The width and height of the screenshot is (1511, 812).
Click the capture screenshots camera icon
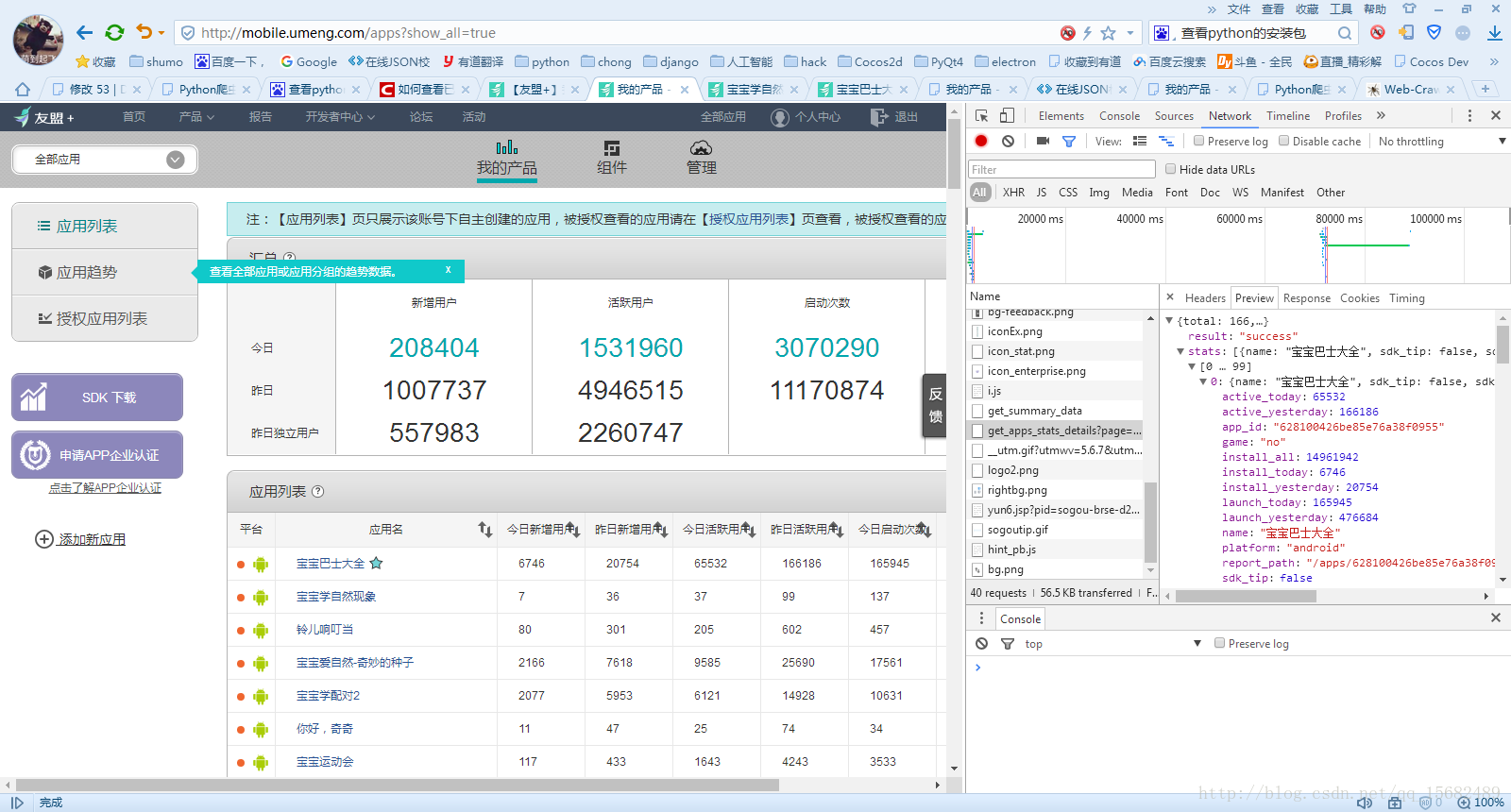point(1043,141)
